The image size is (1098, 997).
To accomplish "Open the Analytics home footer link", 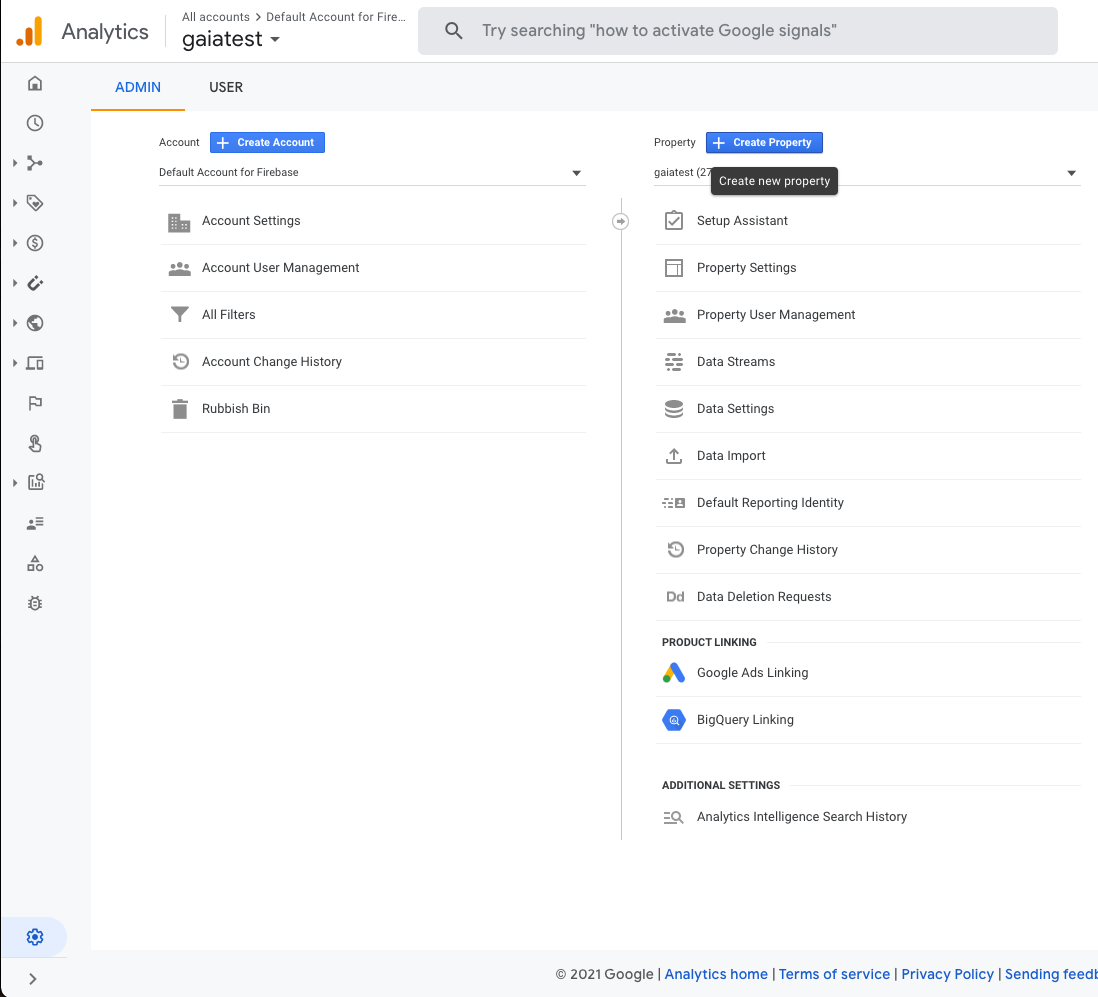I will pyautogui.click(x=716, y=974).
